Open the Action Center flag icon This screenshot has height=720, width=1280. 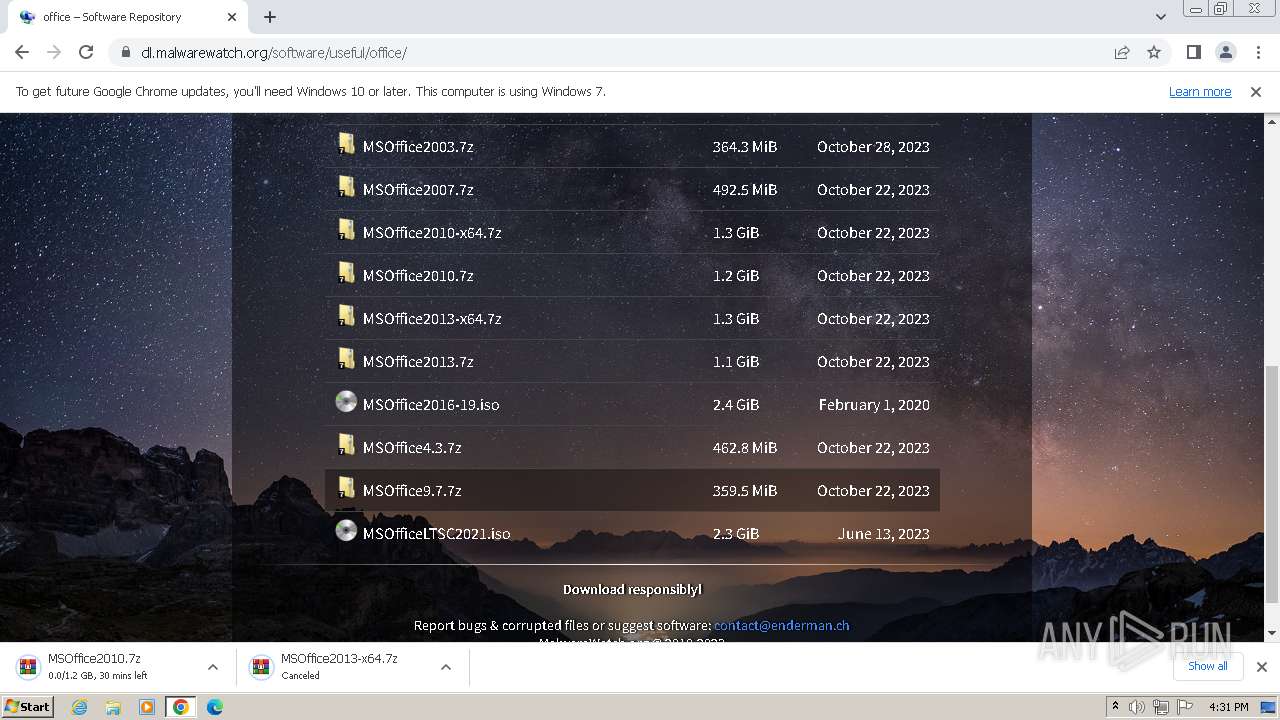(1185, 707)
